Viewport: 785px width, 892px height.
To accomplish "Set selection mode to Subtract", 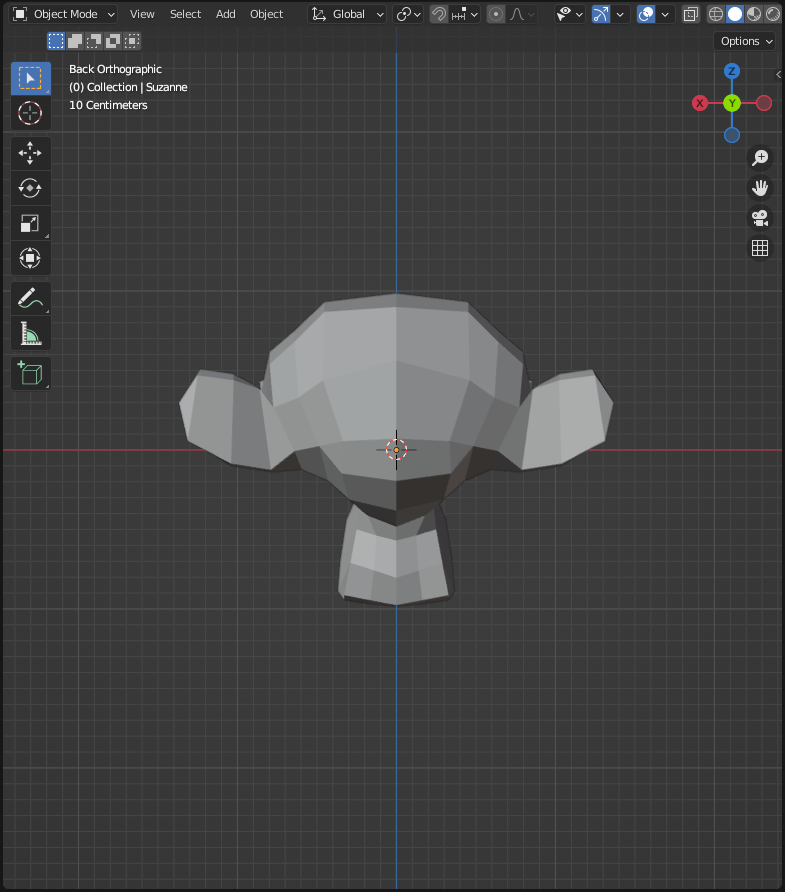I will tap(94, 41).
